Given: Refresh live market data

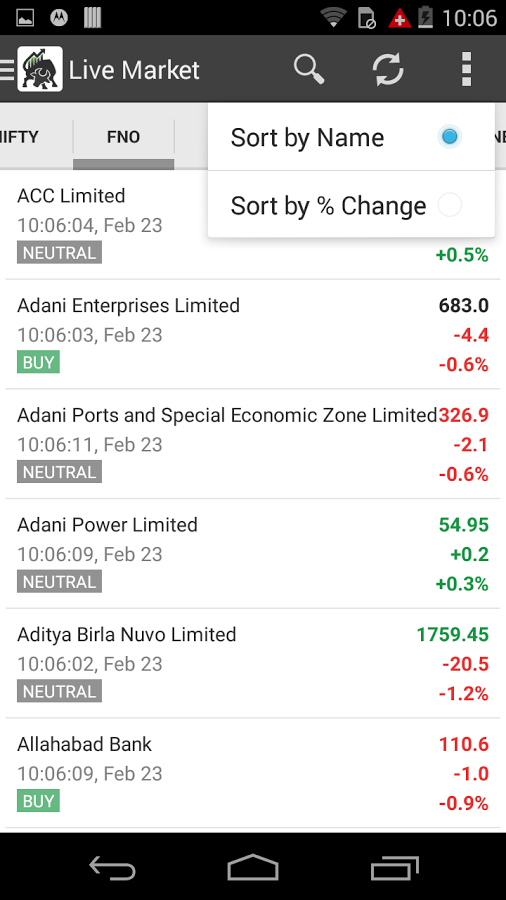Looking at the screenshot, I should click(x=388, y=69).
